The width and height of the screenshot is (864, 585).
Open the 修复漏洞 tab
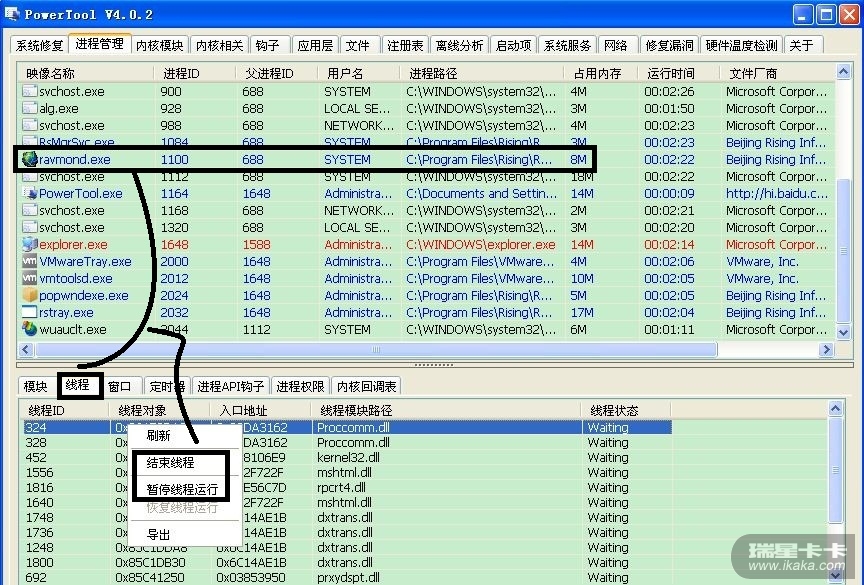tap(669, 45)
